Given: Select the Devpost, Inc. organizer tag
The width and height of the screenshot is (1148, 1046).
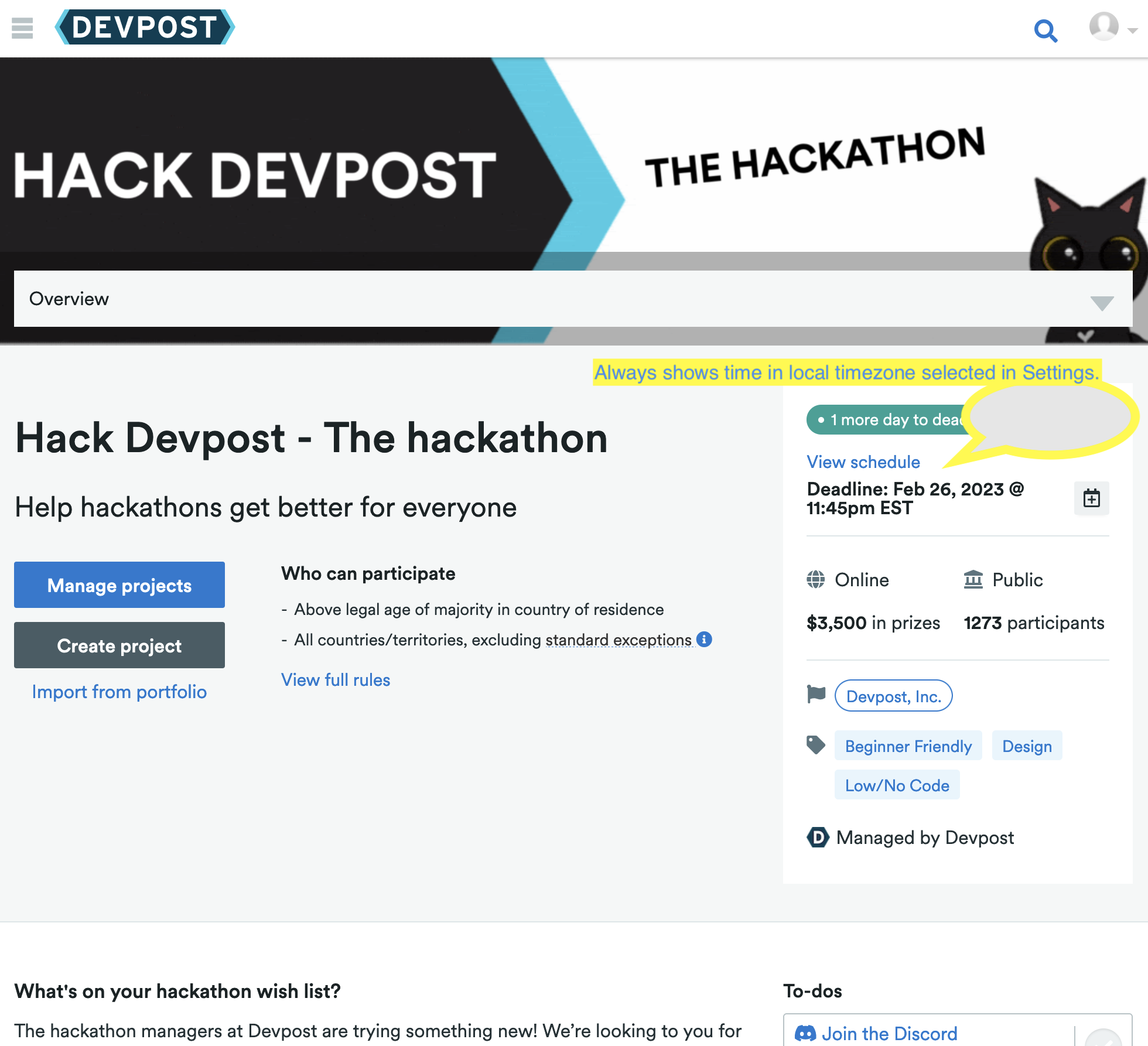Looking at the screenshot, I should point(893,696).
